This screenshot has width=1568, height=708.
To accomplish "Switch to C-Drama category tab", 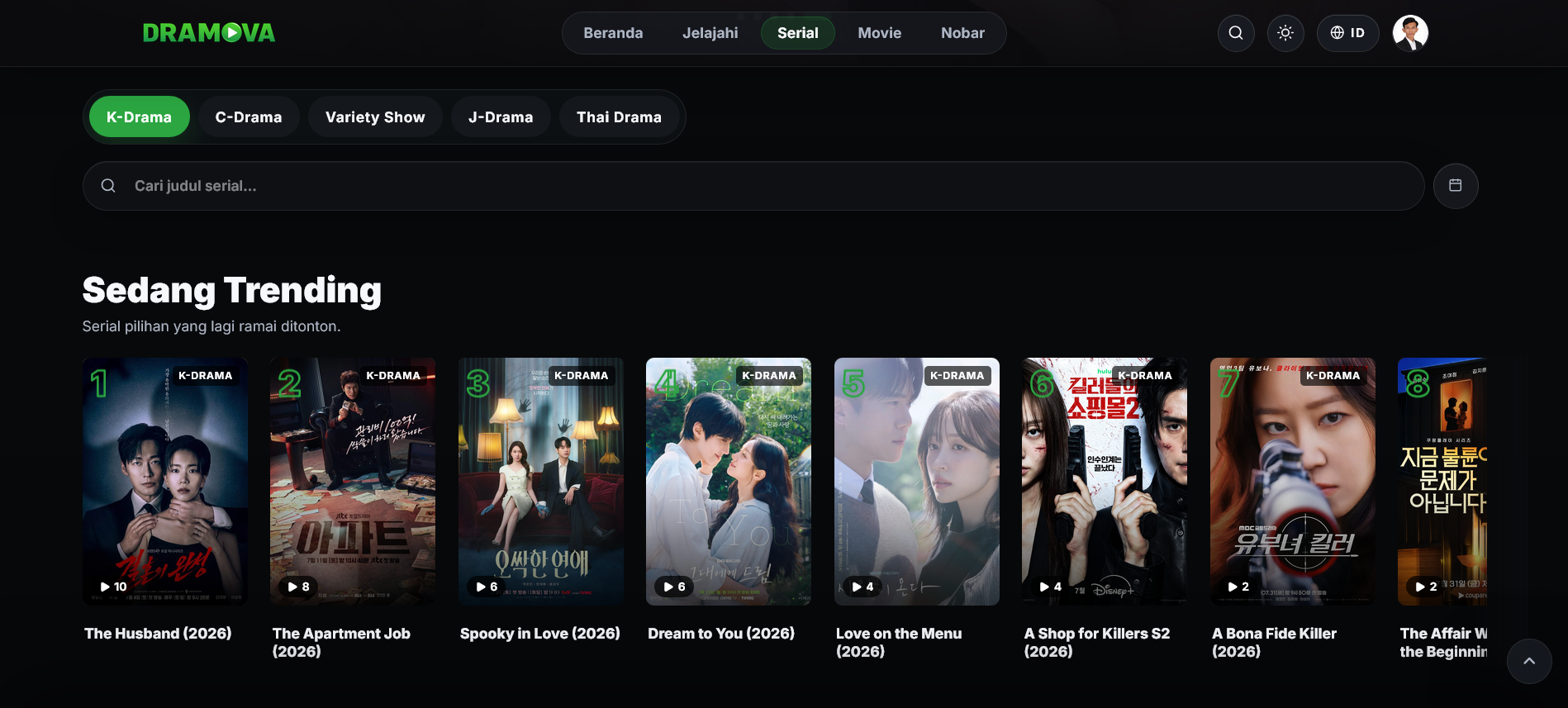I will (249, 117).
